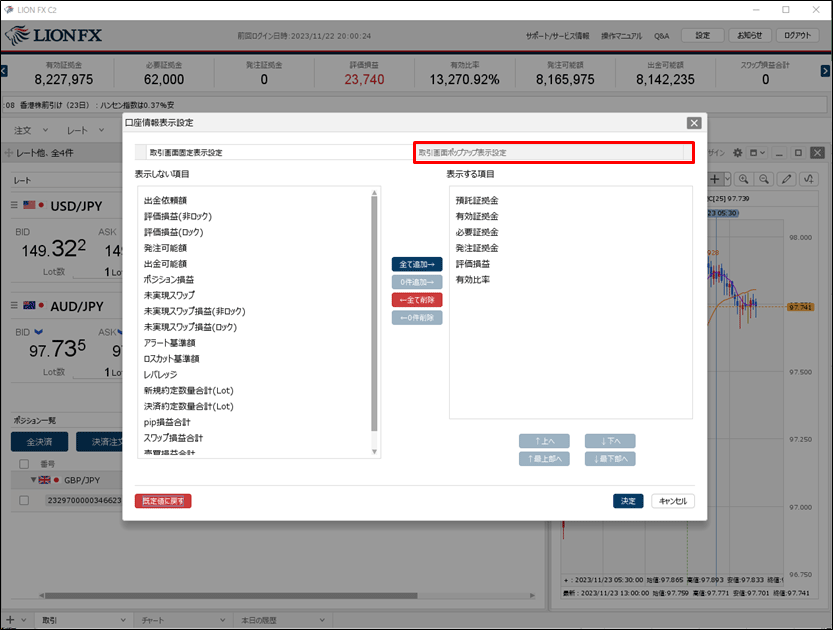Select 預託証拠金 in the 表示する項目 list
833x630 pixels.
pos(477,200)
